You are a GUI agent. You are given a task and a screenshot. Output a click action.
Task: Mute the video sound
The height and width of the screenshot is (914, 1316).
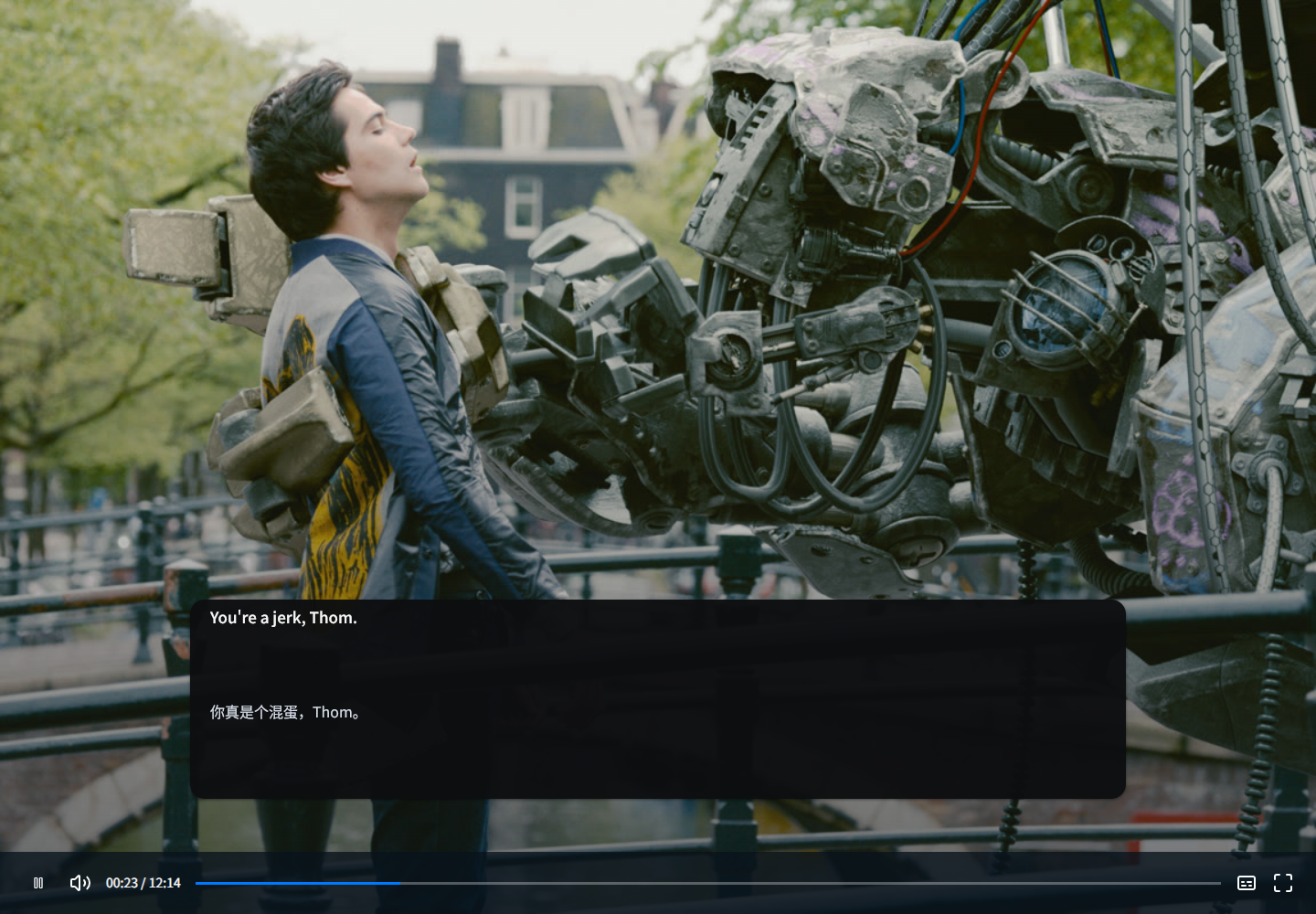coord(80,883)
